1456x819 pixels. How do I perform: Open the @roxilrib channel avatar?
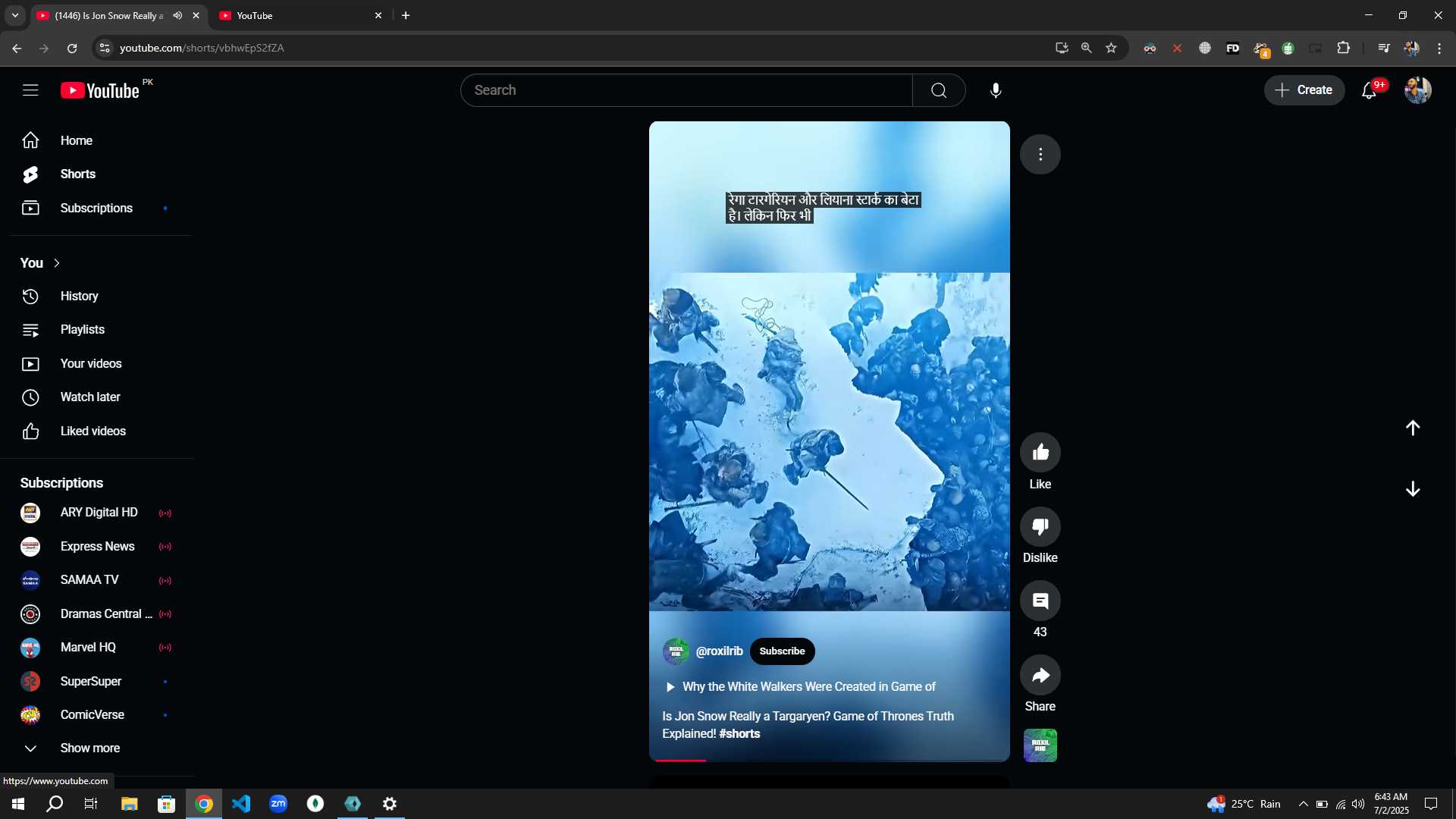tap(676, 651)
